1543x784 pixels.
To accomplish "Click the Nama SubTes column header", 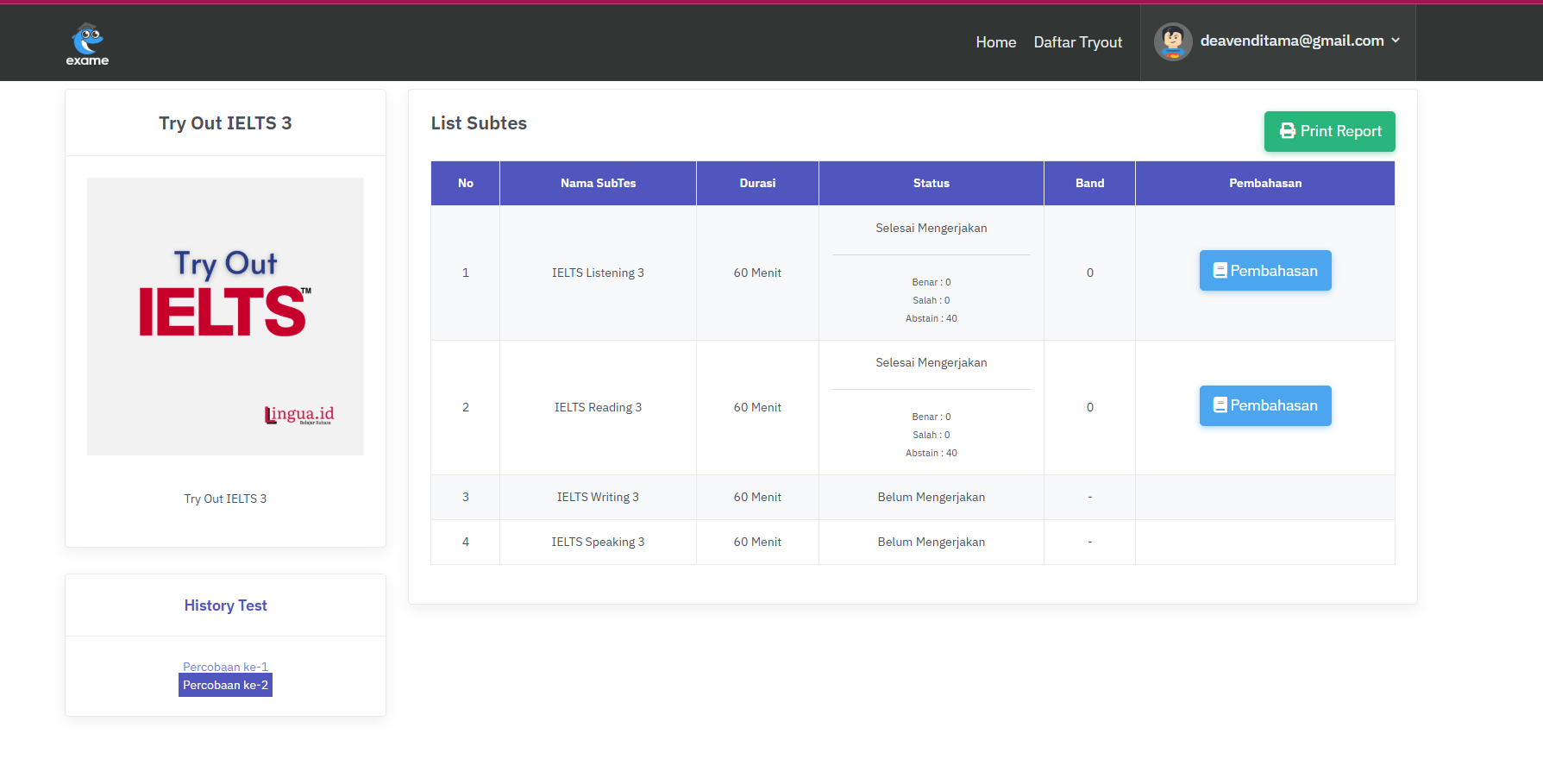I will [598, 183].
